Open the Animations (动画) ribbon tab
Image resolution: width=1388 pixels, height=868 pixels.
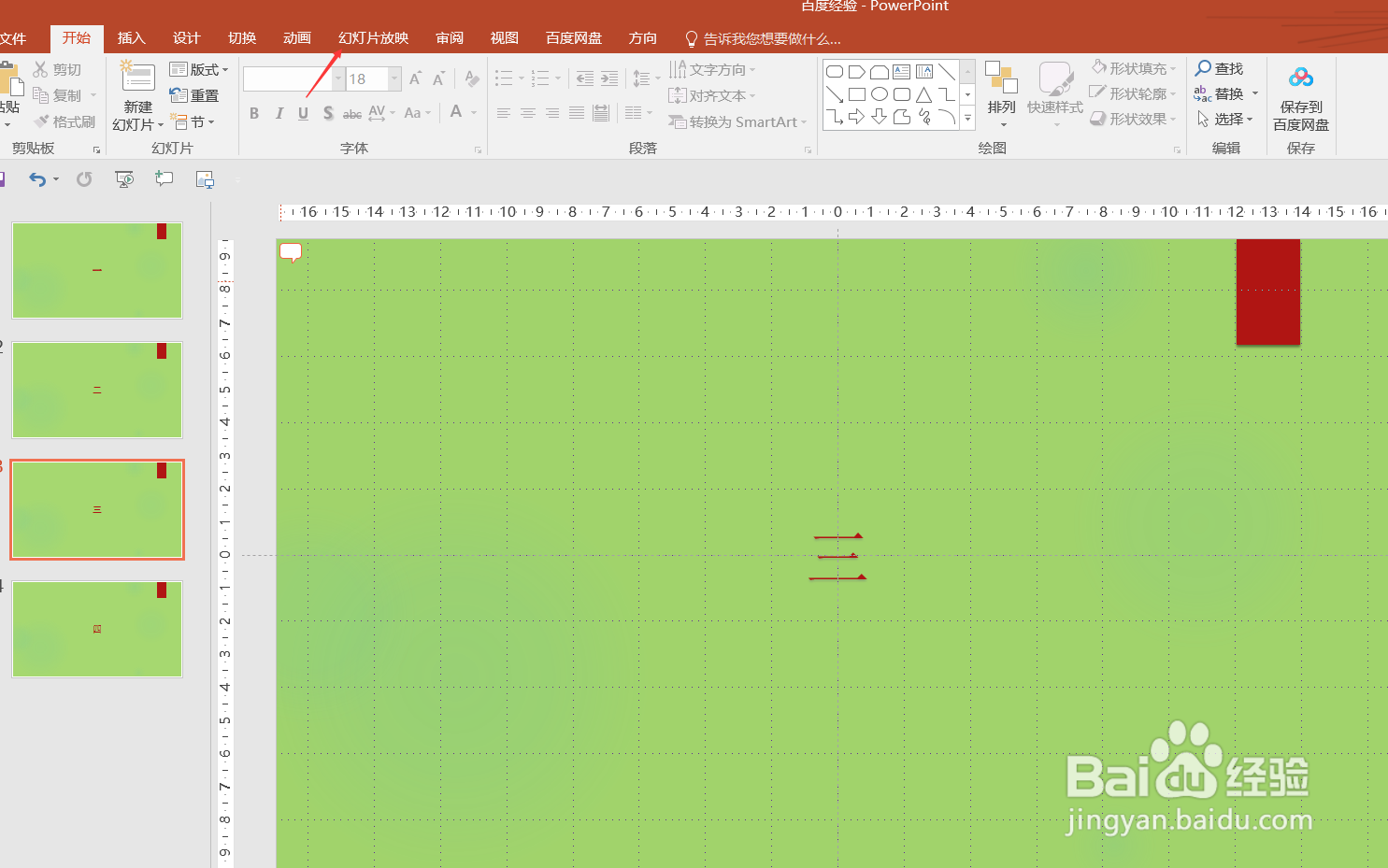pyautogui.click(x=296, y=37)
